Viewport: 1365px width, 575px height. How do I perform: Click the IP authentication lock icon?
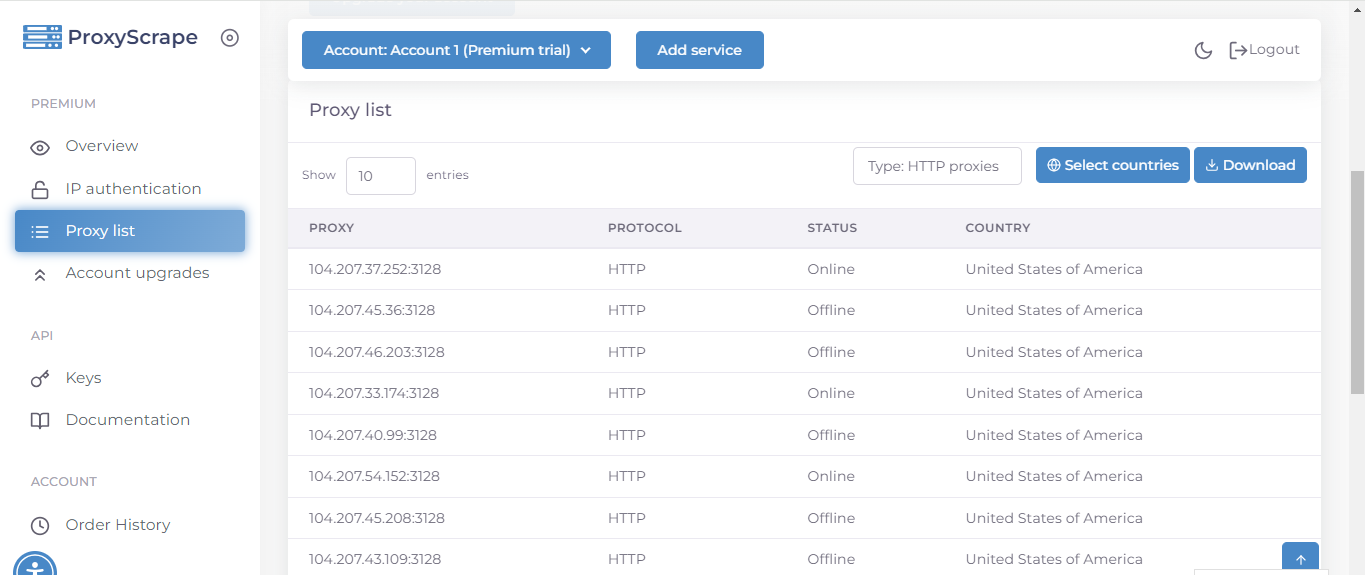click(40, 189)
